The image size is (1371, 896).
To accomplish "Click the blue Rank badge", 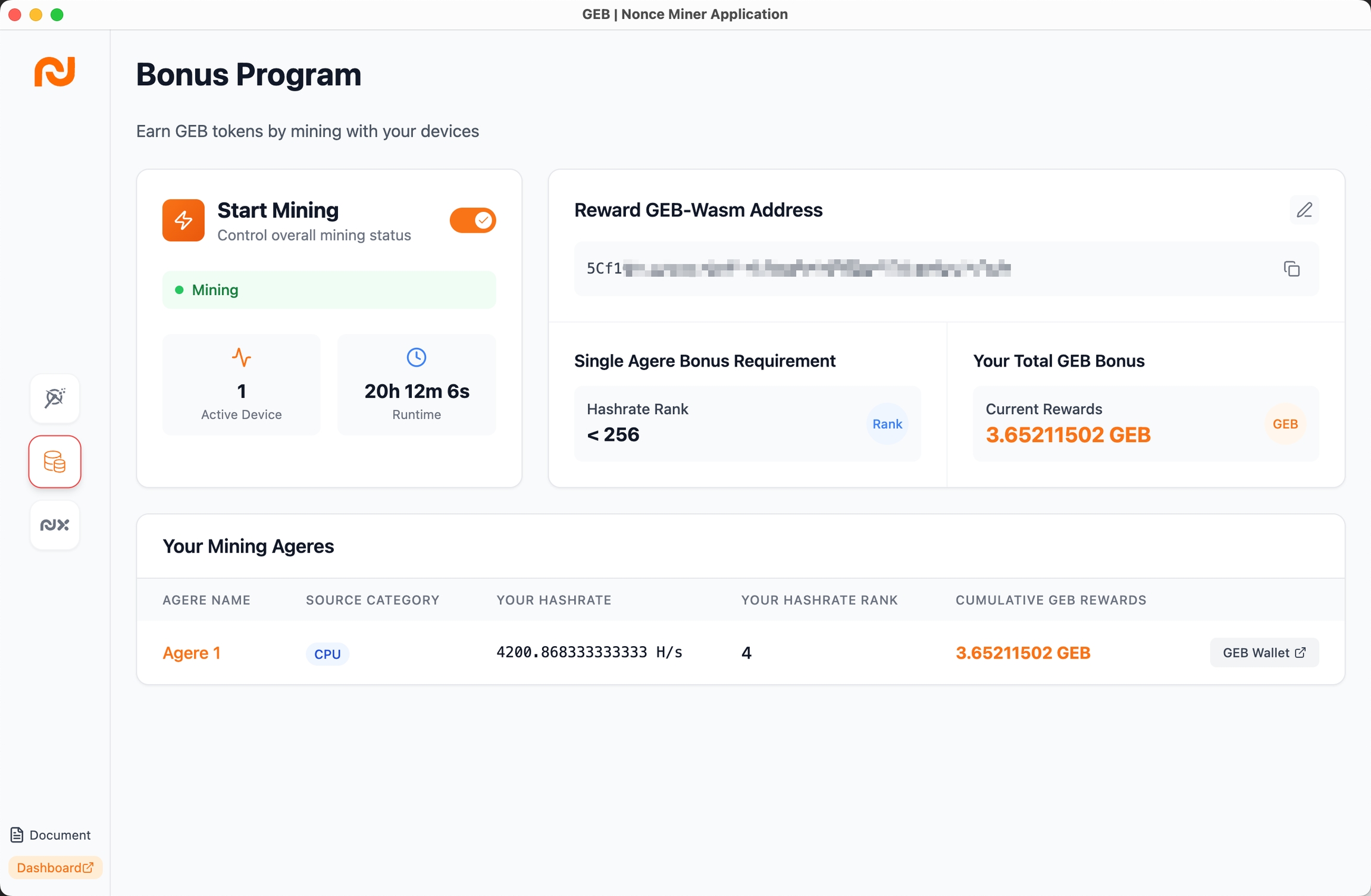I will pyautogui.click(x=887, y=424).
